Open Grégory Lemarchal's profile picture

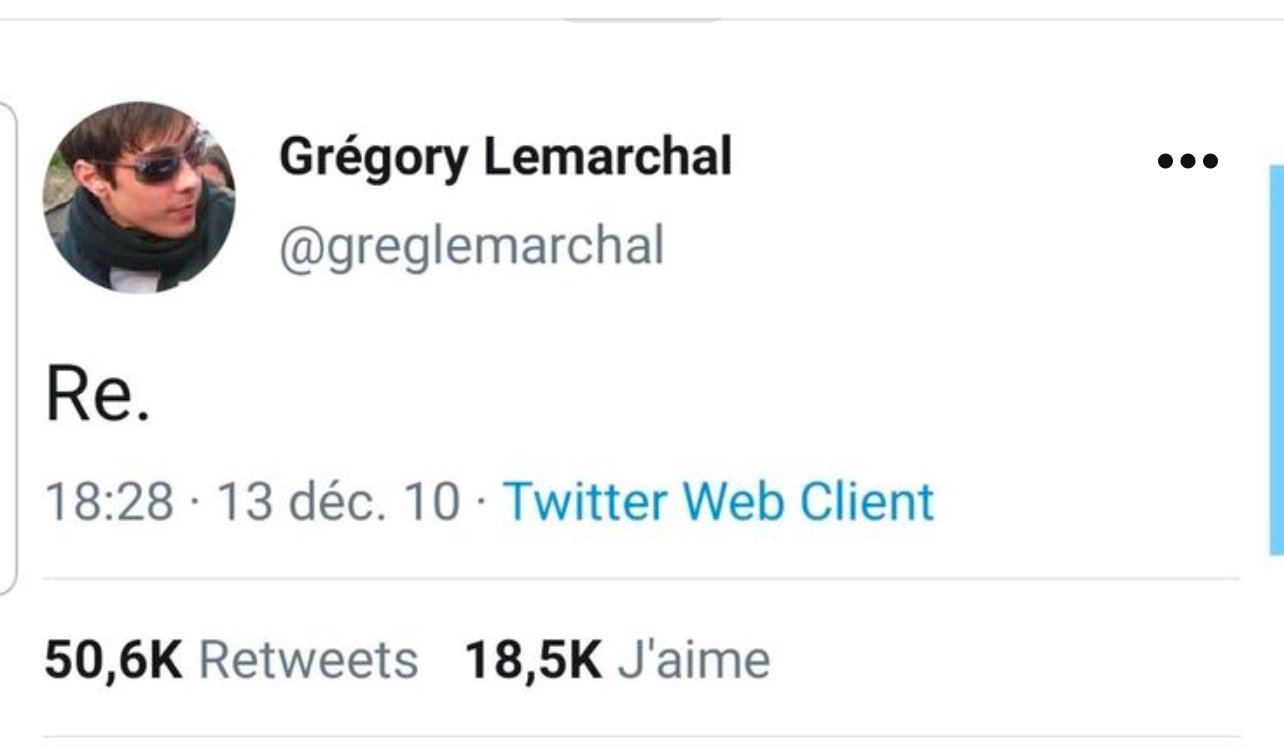tap(139, 197)
